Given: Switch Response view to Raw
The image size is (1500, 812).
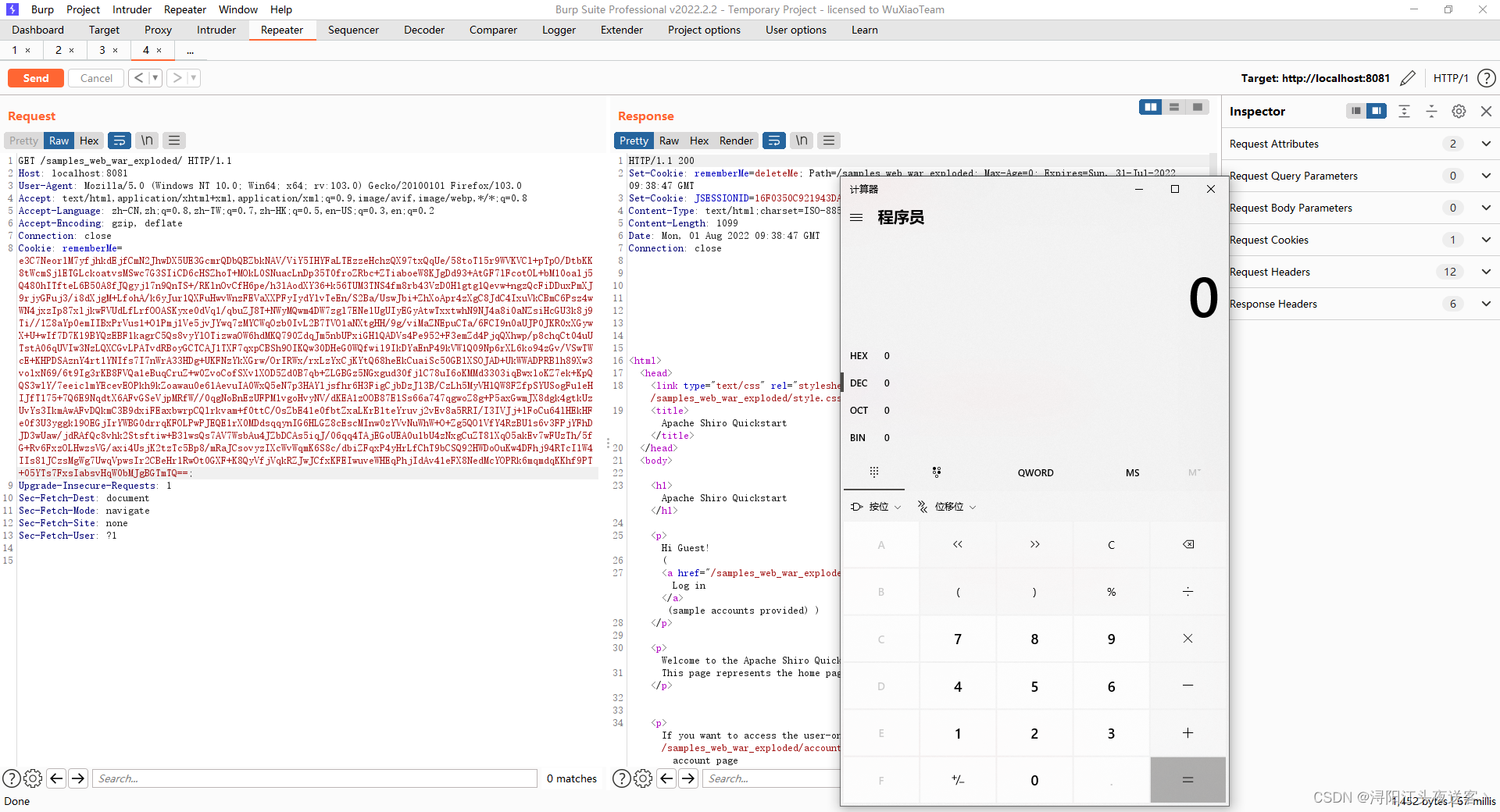Looking at the screenshot, I should pos(669,141).
